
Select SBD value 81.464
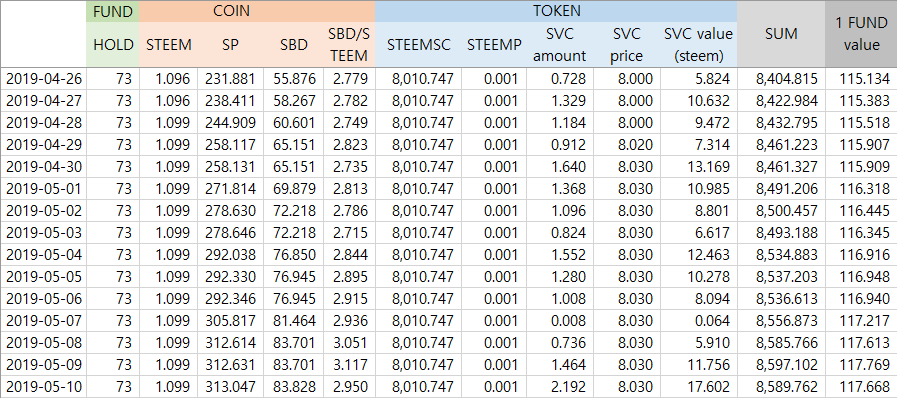coord(293,321)
